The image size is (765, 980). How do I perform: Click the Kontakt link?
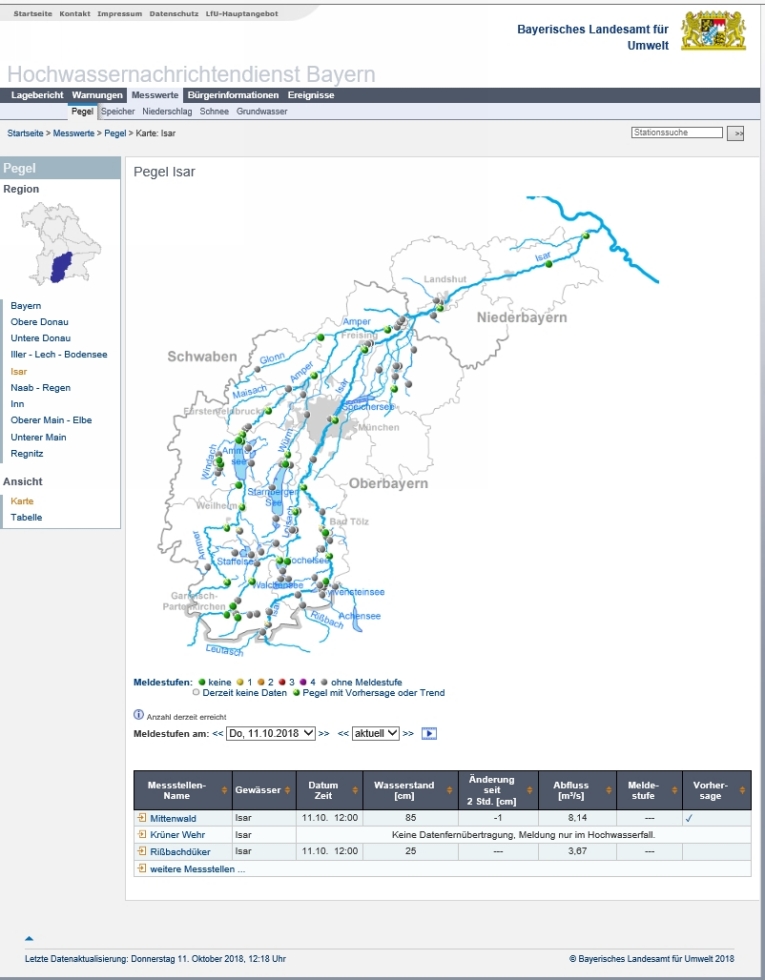pyautogui.click(x=74, y=14)
